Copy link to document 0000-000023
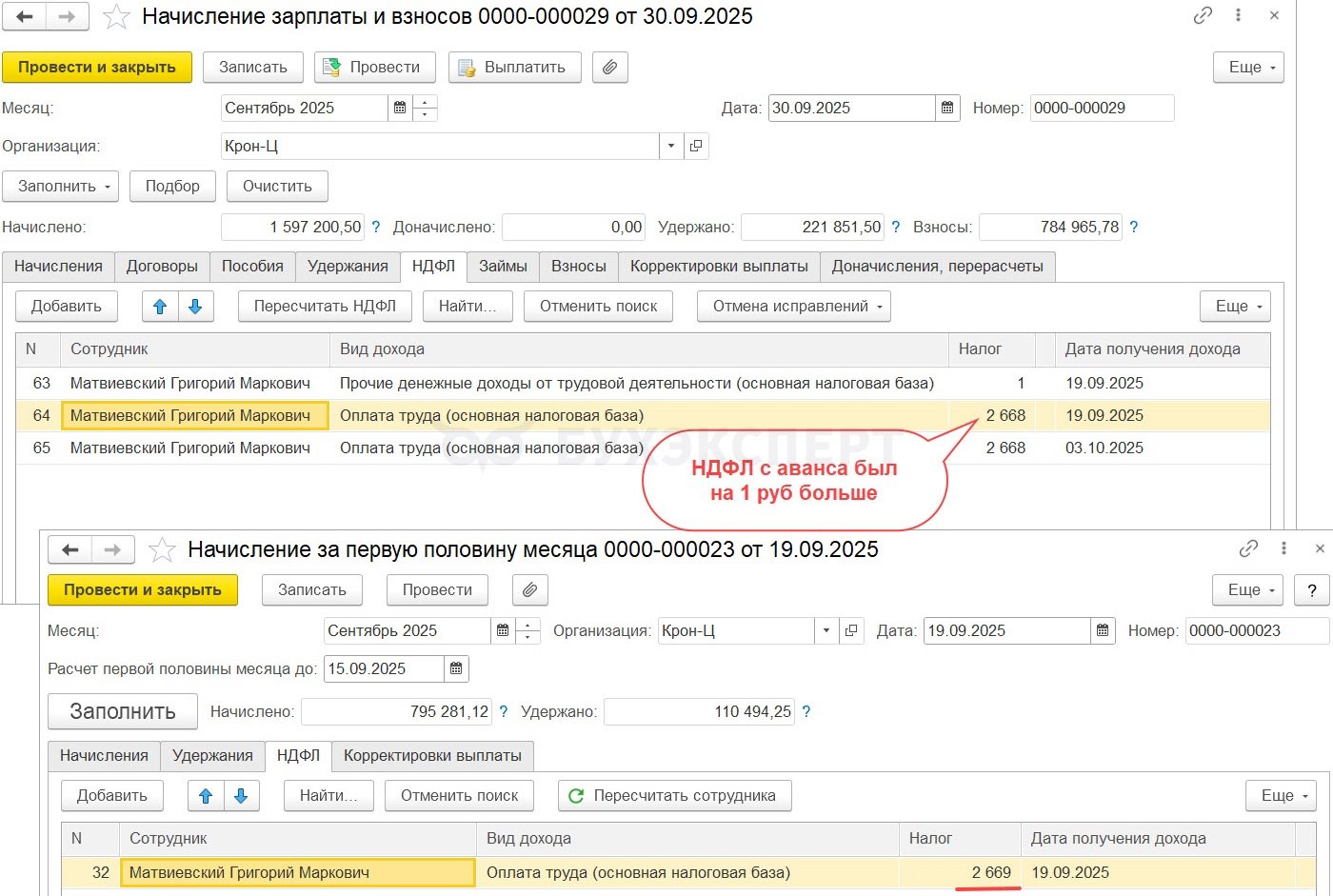The height and width of the screenshot is (896, 1333). pyautogui.click(x=1248, y=548)
